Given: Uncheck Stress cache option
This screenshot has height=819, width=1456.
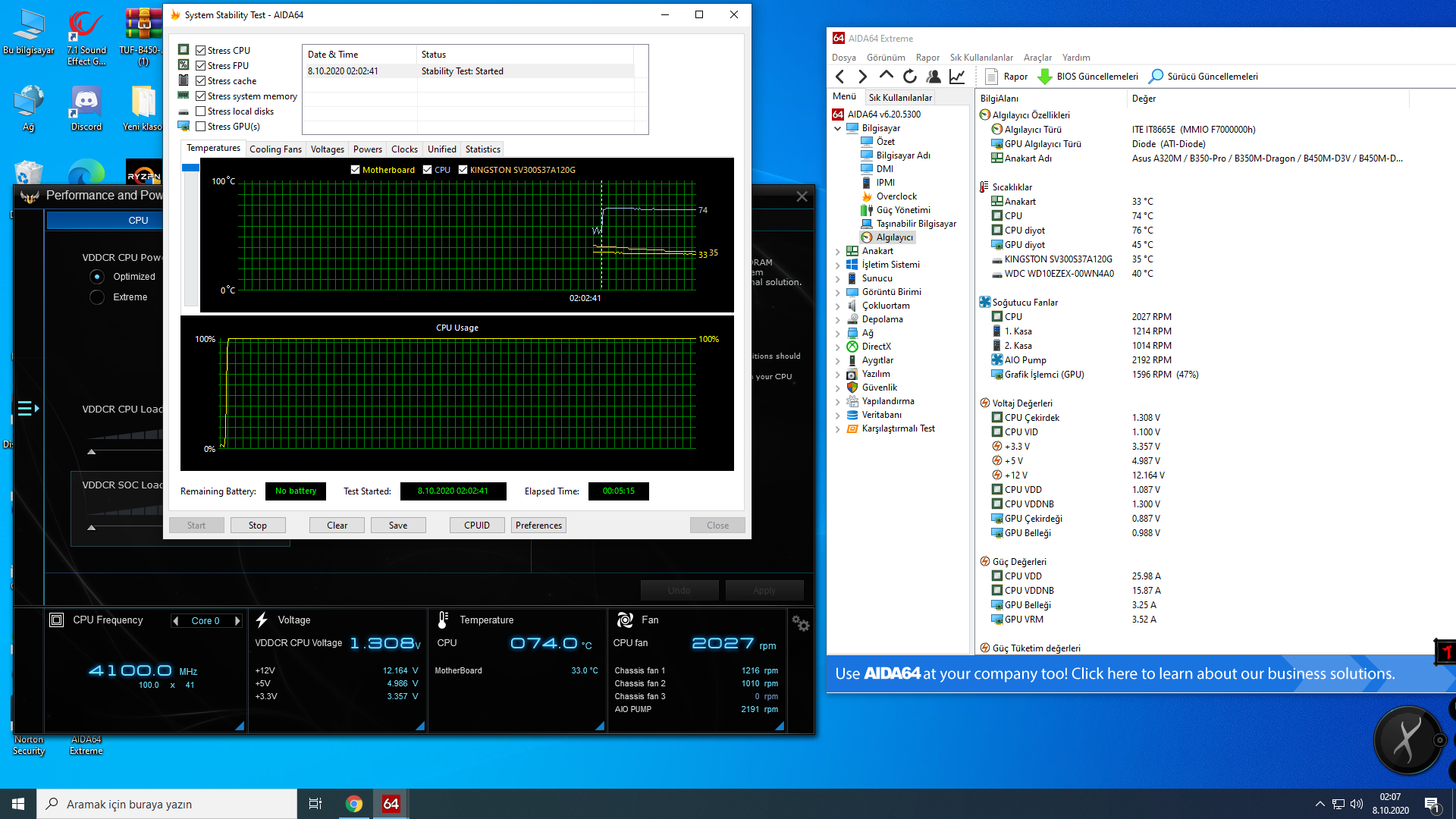Looking at the screenshot, I should [201, 81].
